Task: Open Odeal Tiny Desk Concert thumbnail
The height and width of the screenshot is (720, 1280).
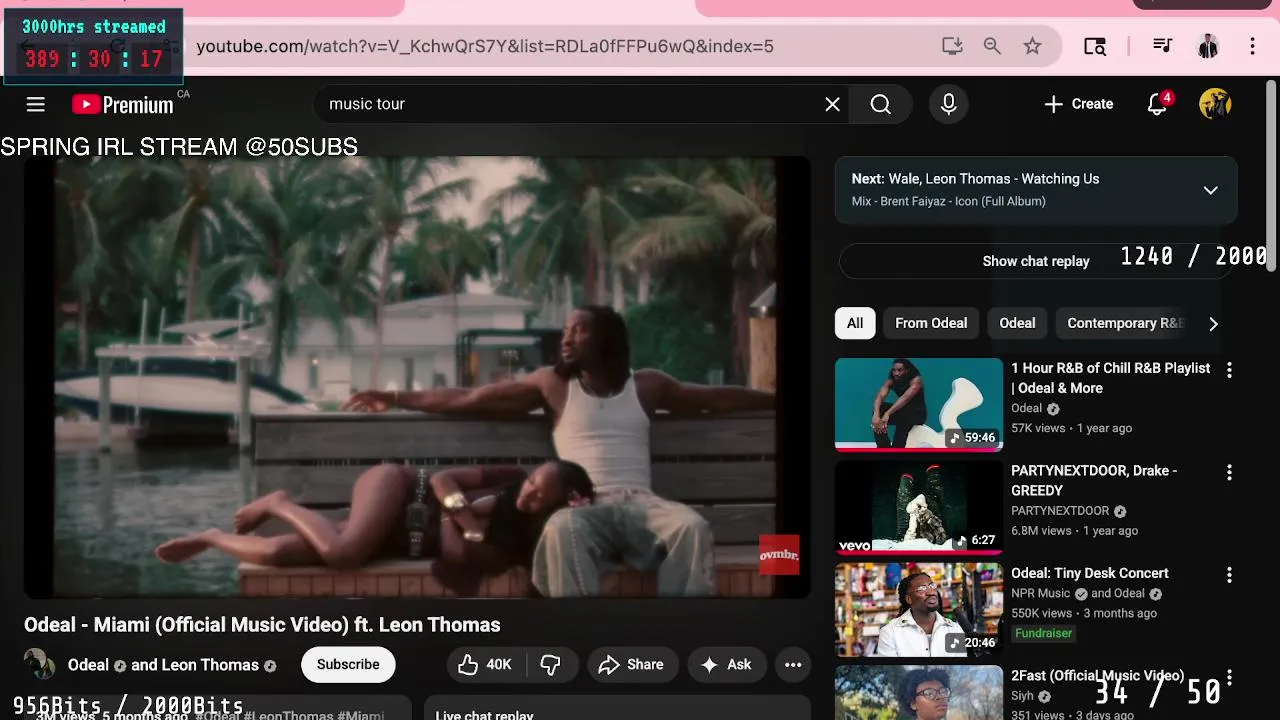Action: [919, 610]
